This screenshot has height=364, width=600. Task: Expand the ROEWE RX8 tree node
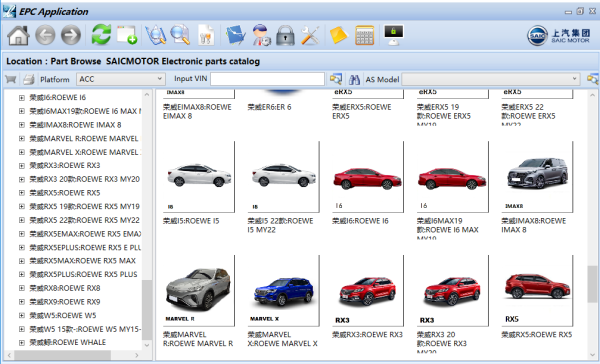click(x=22, y=288)
